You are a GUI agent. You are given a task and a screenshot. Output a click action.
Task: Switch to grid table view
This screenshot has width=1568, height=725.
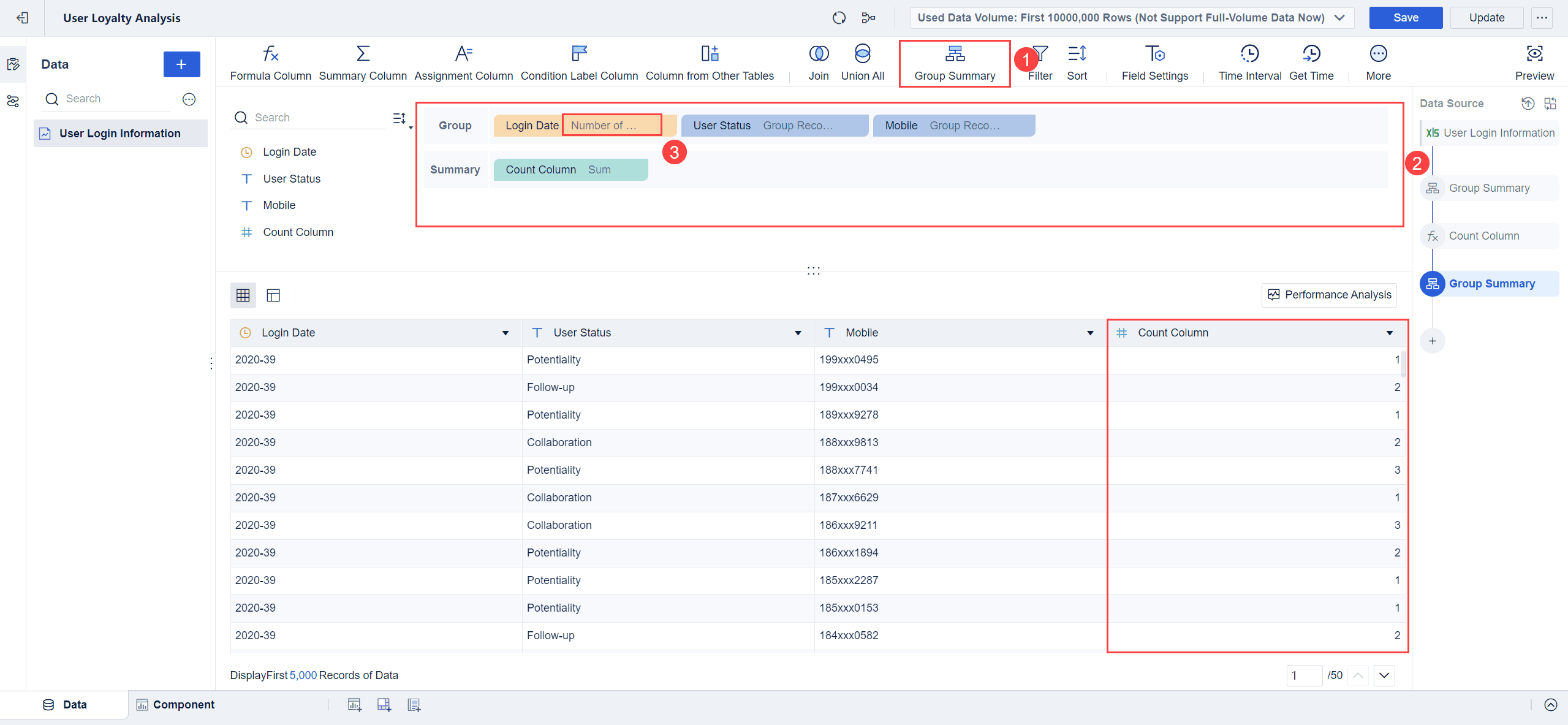tap(243, 295)
